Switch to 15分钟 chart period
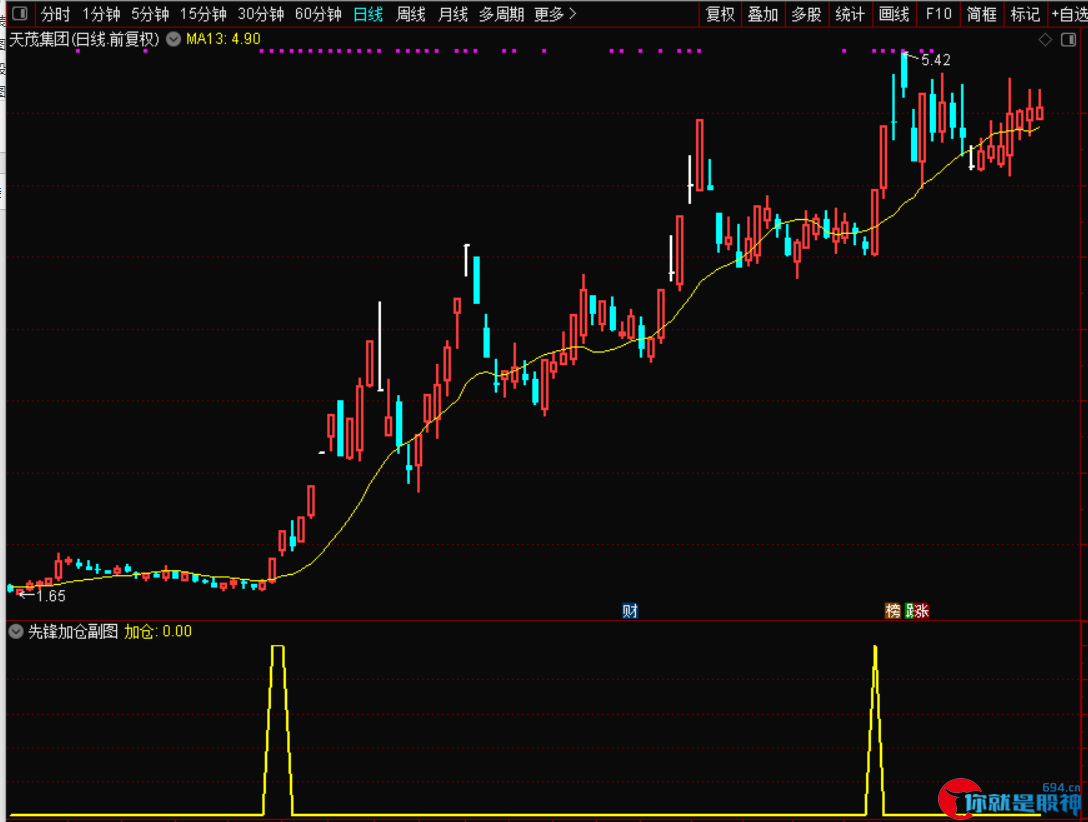 tap(203, 14)
